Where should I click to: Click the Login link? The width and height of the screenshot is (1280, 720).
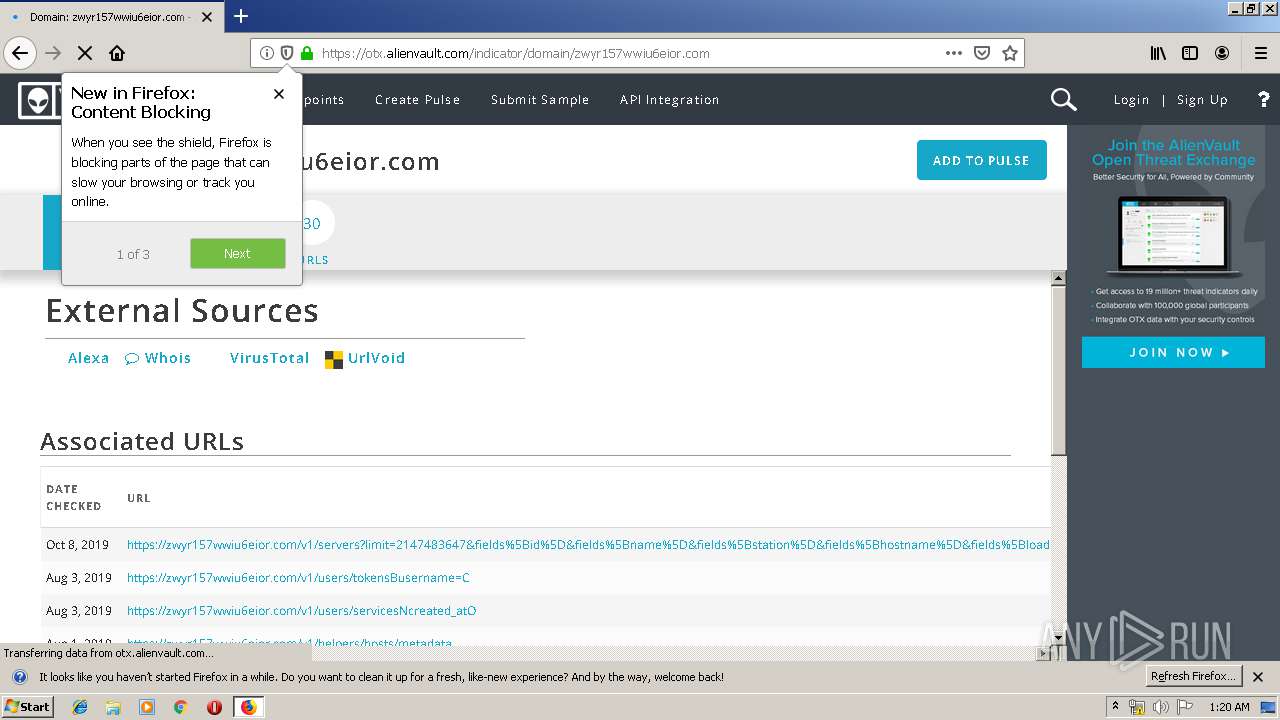click(x=1131, y=99)
